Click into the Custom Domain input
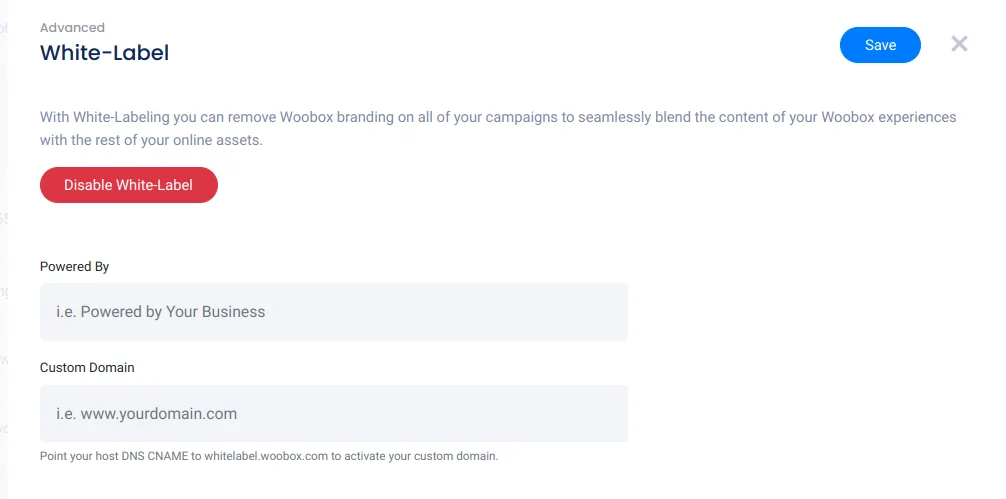 click(x=333, y=413)
